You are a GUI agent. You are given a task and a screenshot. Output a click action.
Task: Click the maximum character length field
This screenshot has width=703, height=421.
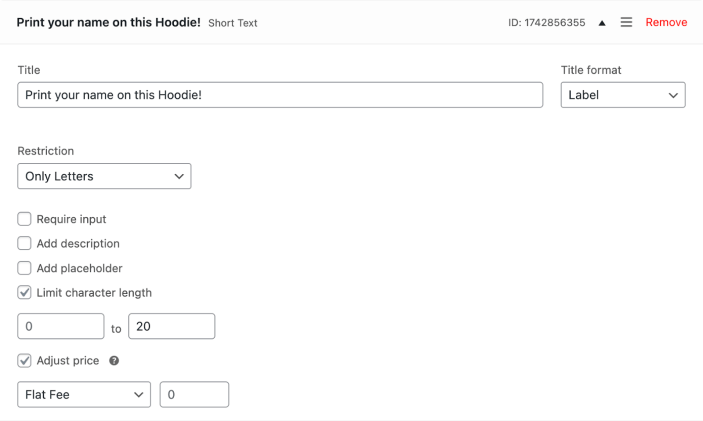(x=171, y=327)
